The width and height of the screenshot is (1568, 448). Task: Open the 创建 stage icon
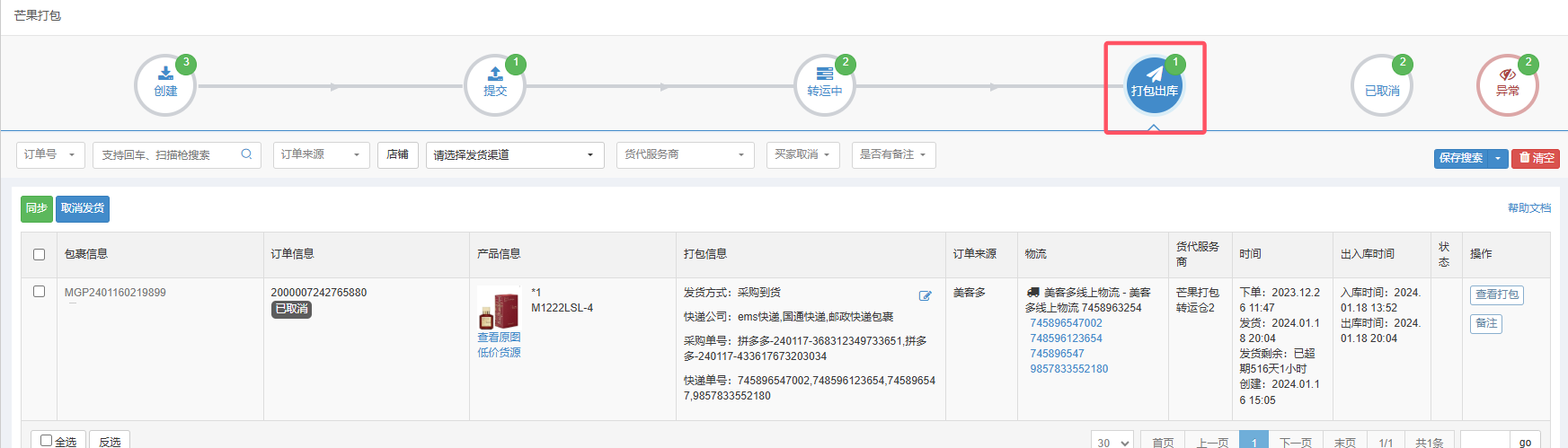pyautogui.click(x=165, y=85)
